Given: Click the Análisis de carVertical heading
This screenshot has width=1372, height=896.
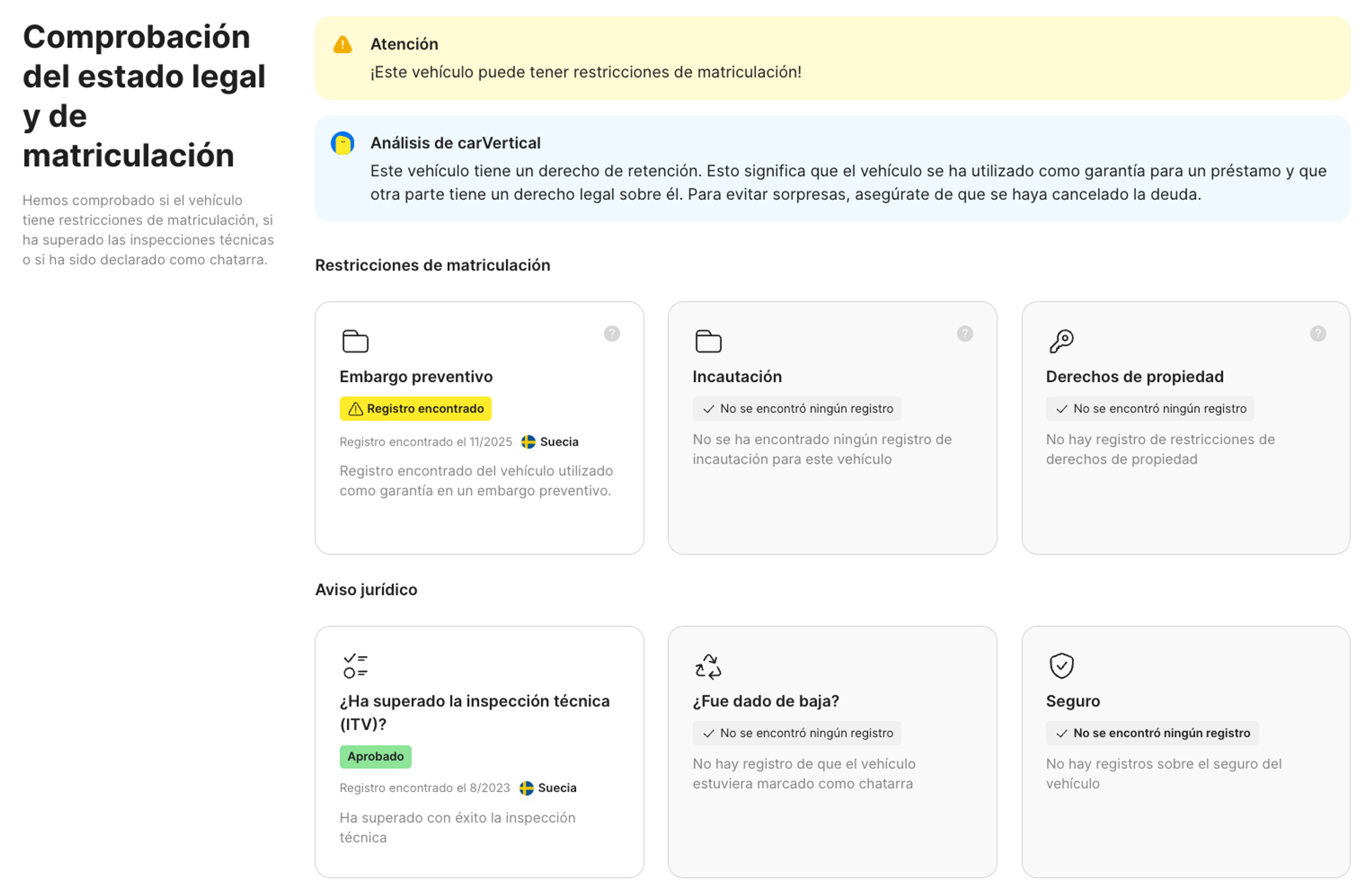Looking at the screenshot, I should pyautogui.click(x=456, y=143).
